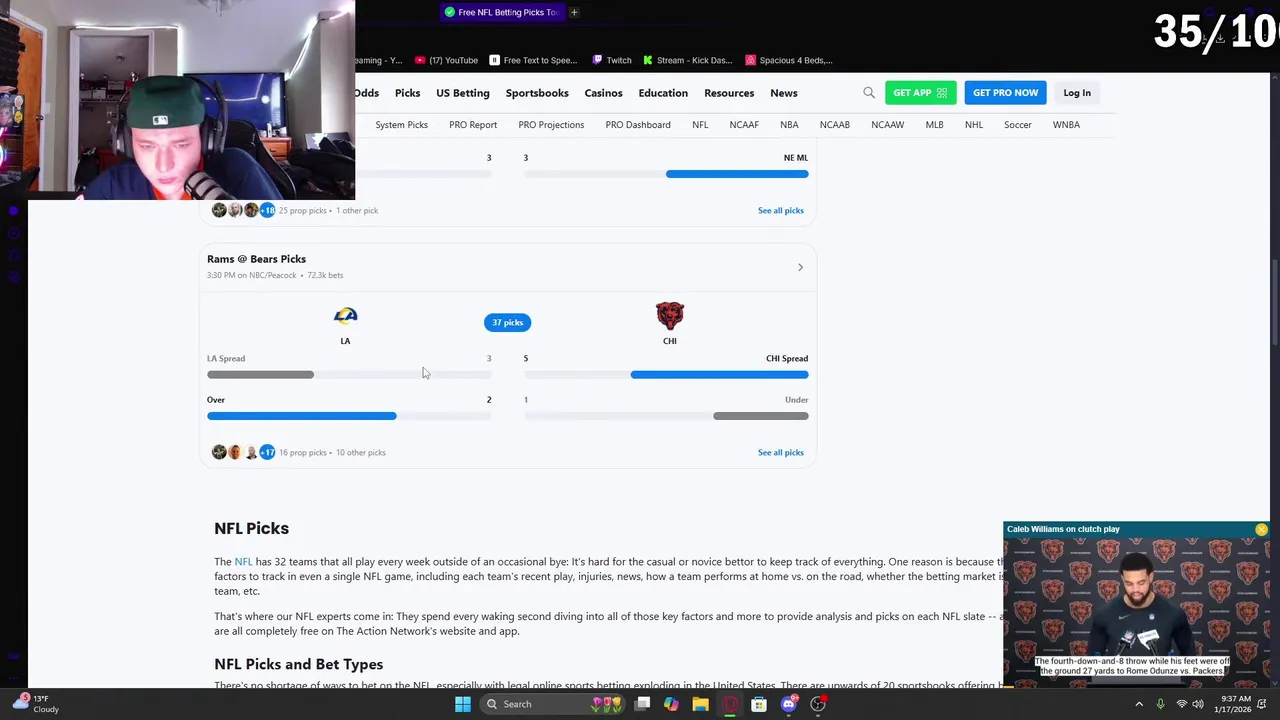This screenshot has width=1280, height=720.
Task: Follow the NFL hyperlink in the paragraph
Action: (243, 562)
